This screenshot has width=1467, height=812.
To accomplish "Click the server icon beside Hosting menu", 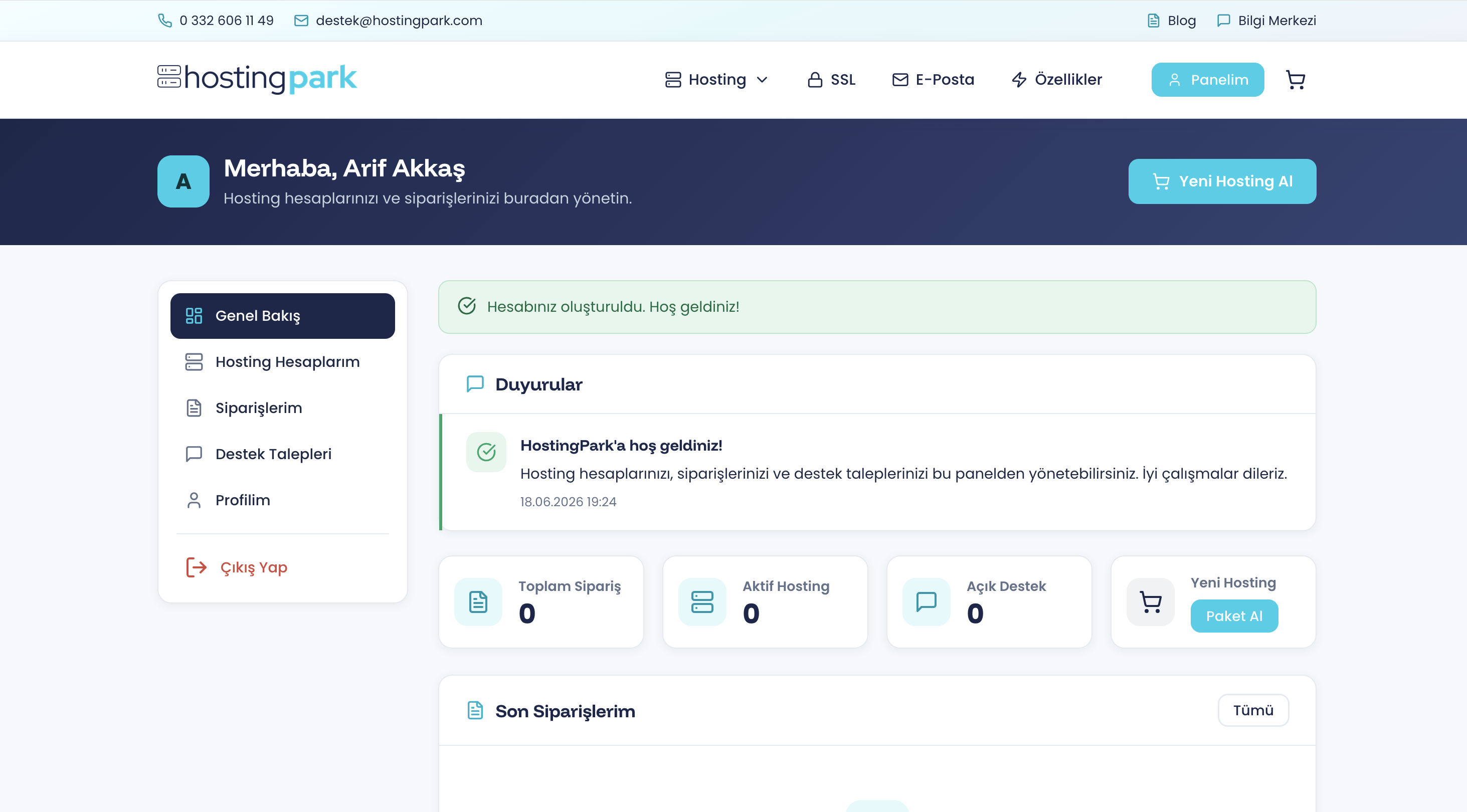I will (673, 80).
